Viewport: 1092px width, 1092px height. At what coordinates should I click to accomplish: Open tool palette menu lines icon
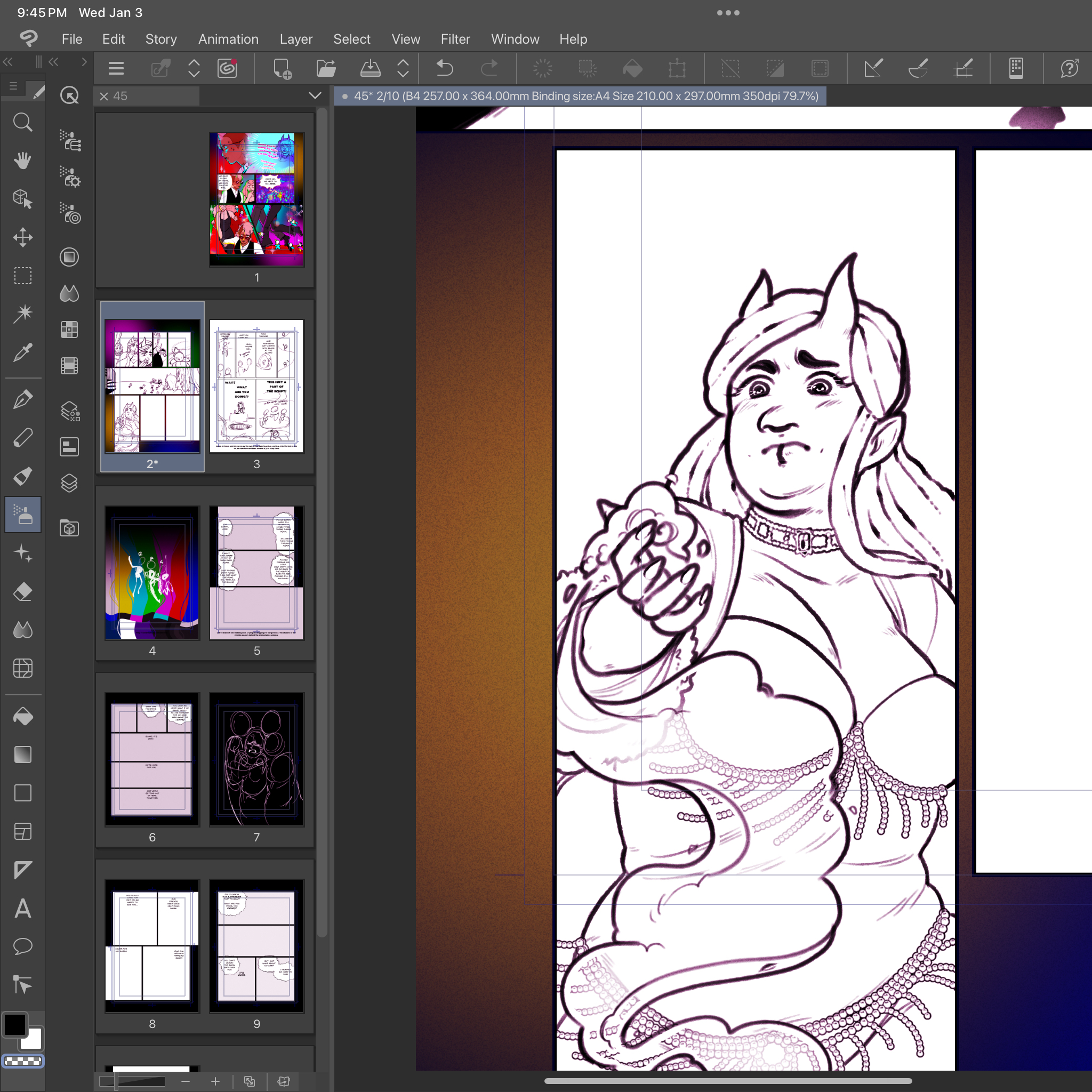pos(13,86)
